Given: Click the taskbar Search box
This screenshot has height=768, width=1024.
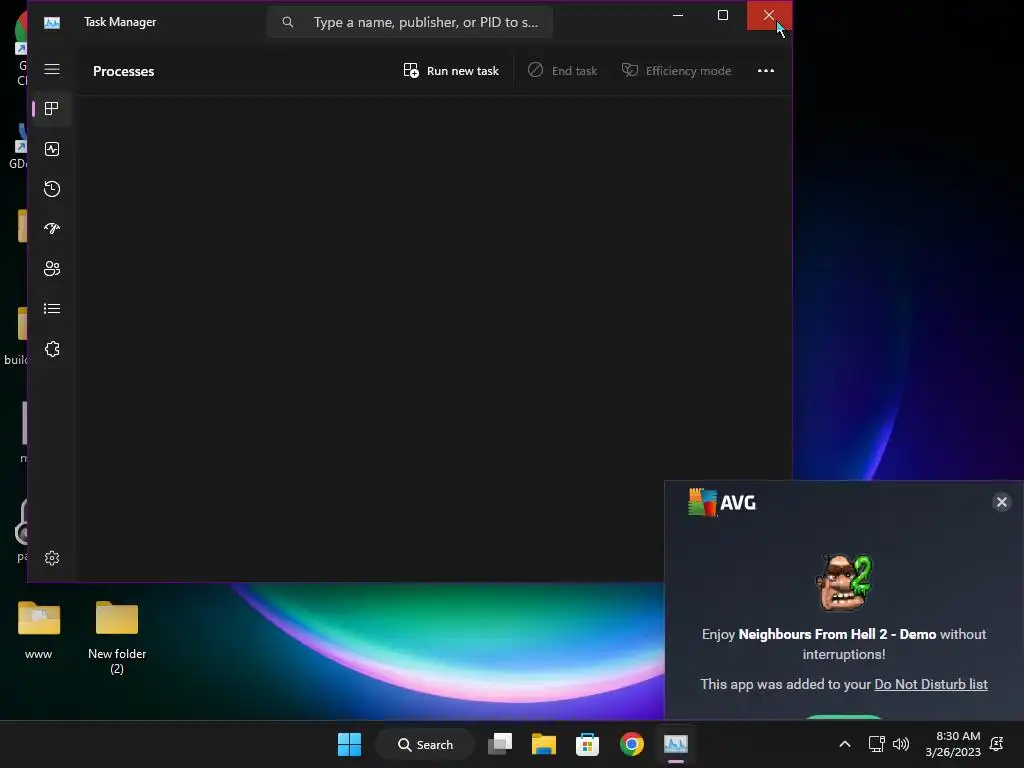Looking at the screenshot, I should coord(425,744).
